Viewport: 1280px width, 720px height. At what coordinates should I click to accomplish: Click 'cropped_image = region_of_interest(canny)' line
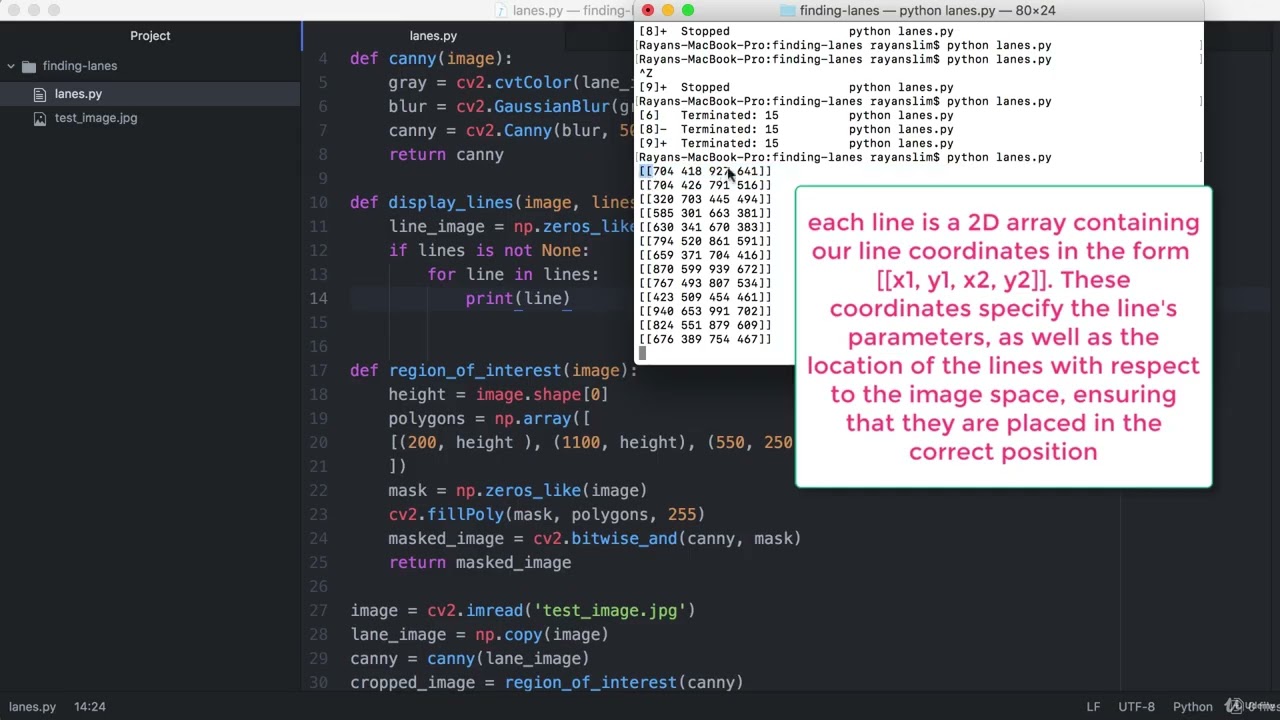tap(547, 682)
